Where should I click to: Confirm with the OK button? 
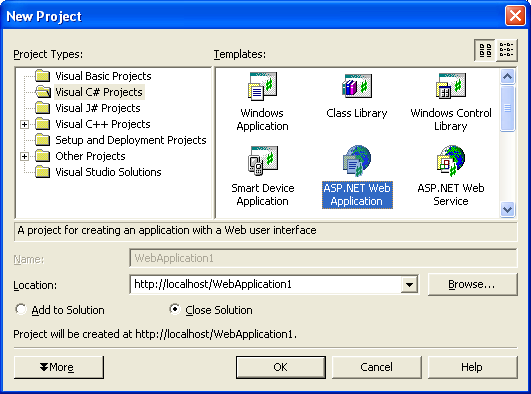281,367
